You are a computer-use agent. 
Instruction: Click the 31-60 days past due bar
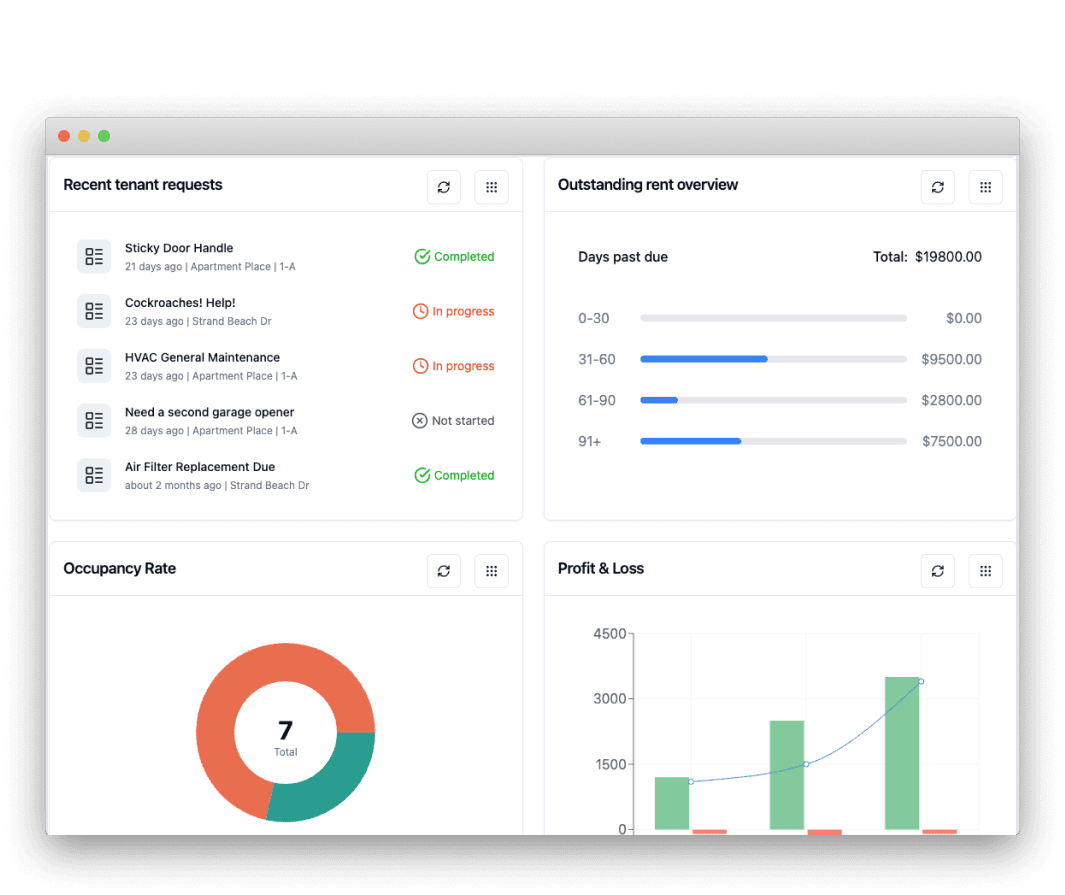(773, 359)
